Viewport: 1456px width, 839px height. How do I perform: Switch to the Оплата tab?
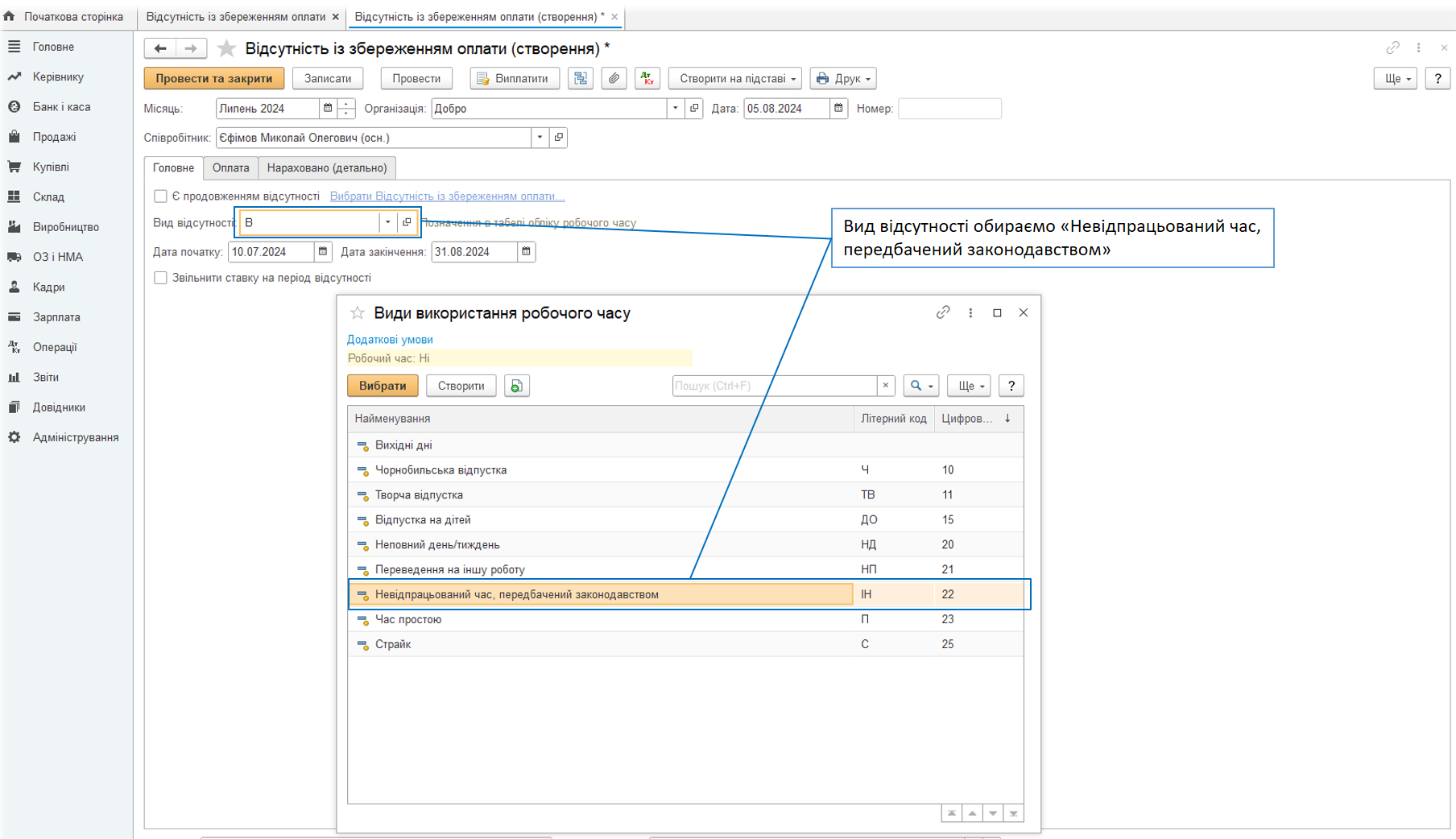[230, 167]
